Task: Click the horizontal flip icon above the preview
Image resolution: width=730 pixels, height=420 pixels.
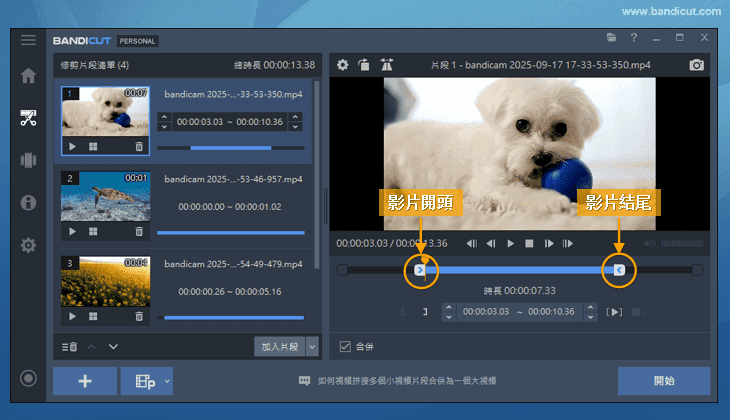Action: coord(387,65)
